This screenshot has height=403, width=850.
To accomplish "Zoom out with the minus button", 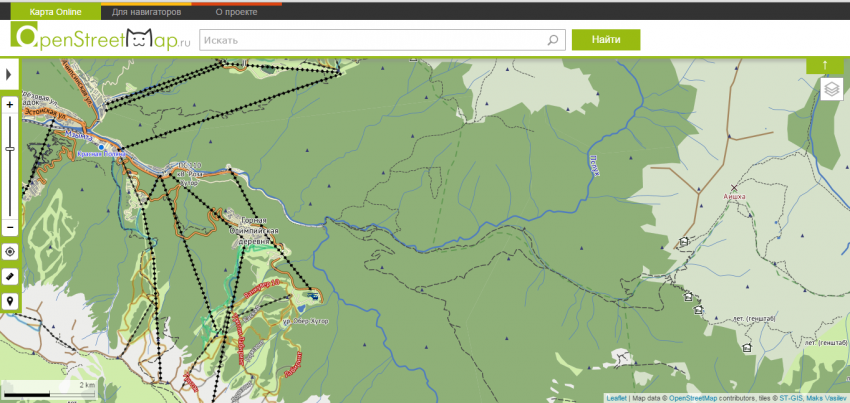I will 10,227.
